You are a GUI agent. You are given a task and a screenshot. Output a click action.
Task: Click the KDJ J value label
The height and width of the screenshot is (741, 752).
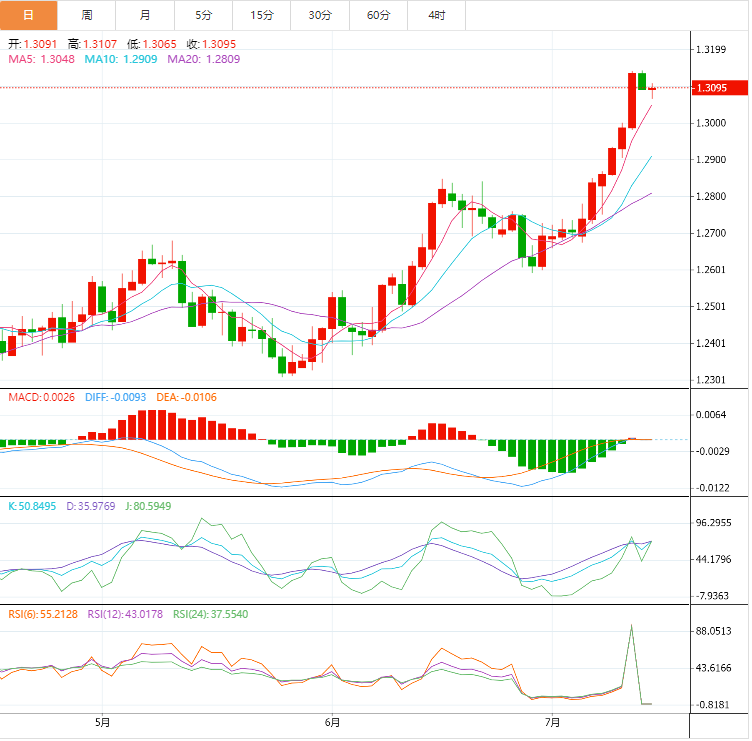(x=145, y=506)
